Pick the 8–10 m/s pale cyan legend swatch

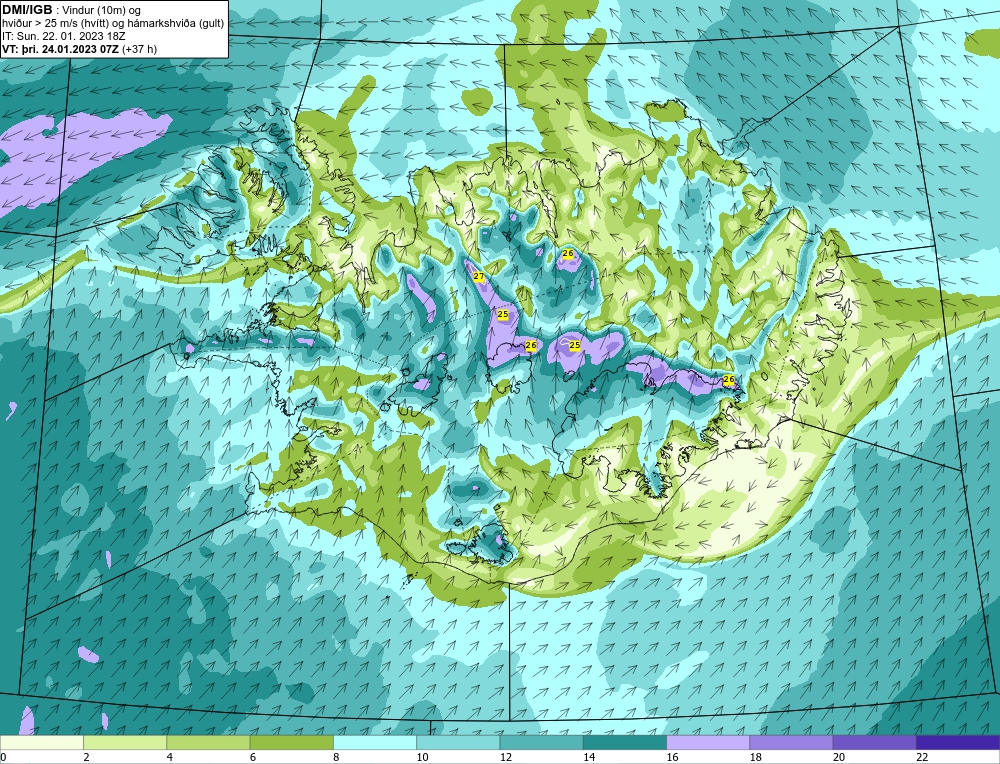click(x=375, y=742)
